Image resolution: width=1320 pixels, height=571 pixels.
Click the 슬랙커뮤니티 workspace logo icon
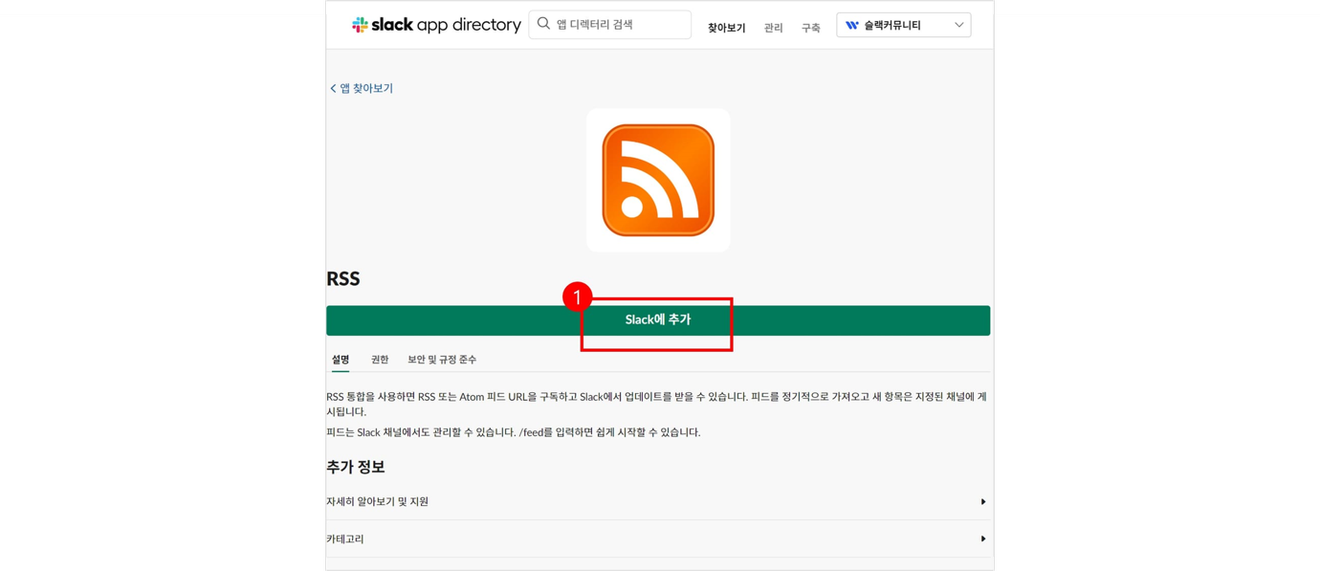point(852,25)
